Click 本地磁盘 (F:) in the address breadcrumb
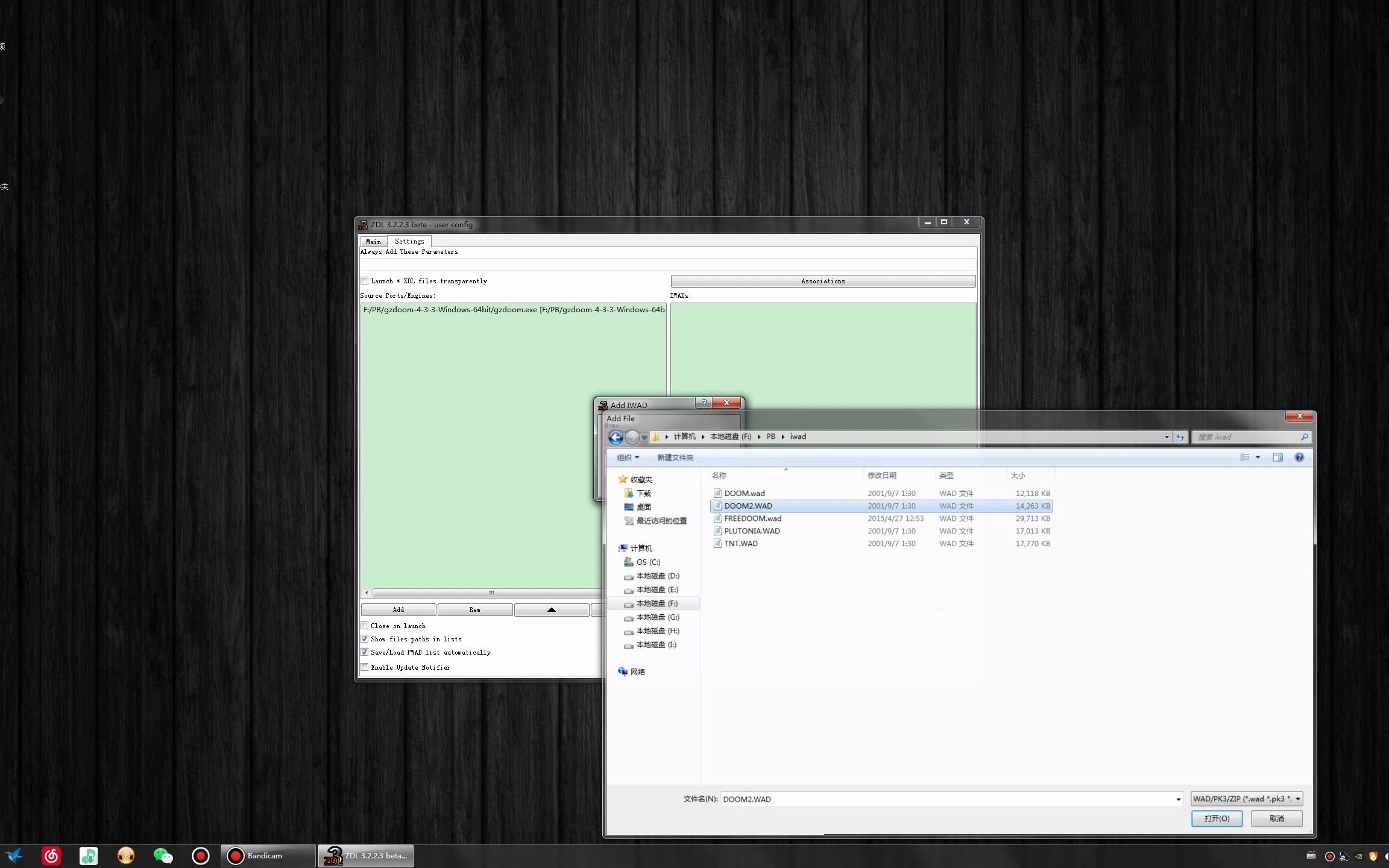 point(731,437)
